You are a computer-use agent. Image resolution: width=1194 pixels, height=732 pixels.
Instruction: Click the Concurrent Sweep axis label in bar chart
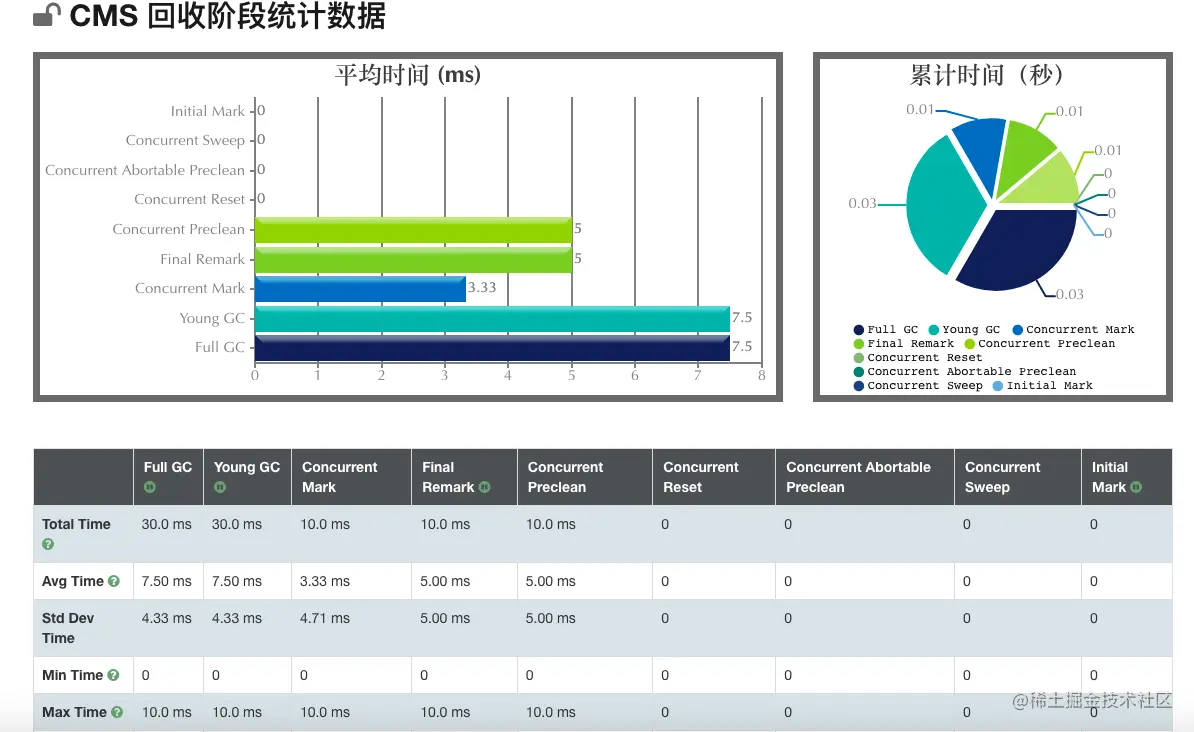(x=185, y=140)
